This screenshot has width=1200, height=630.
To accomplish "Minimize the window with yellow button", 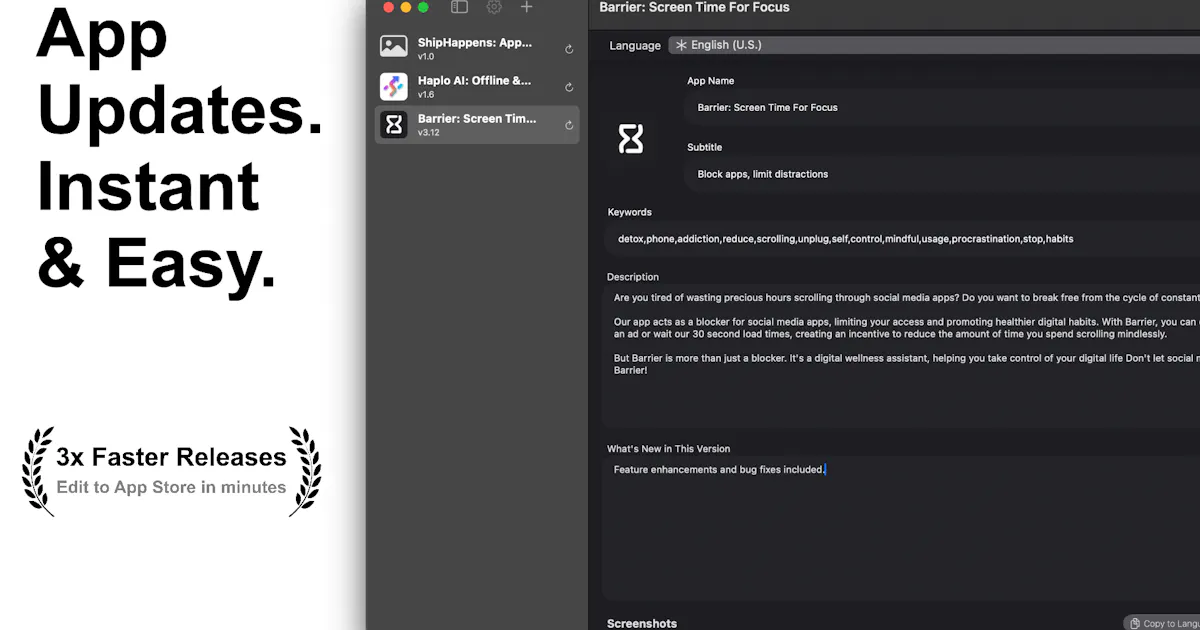I will point(406,7).
